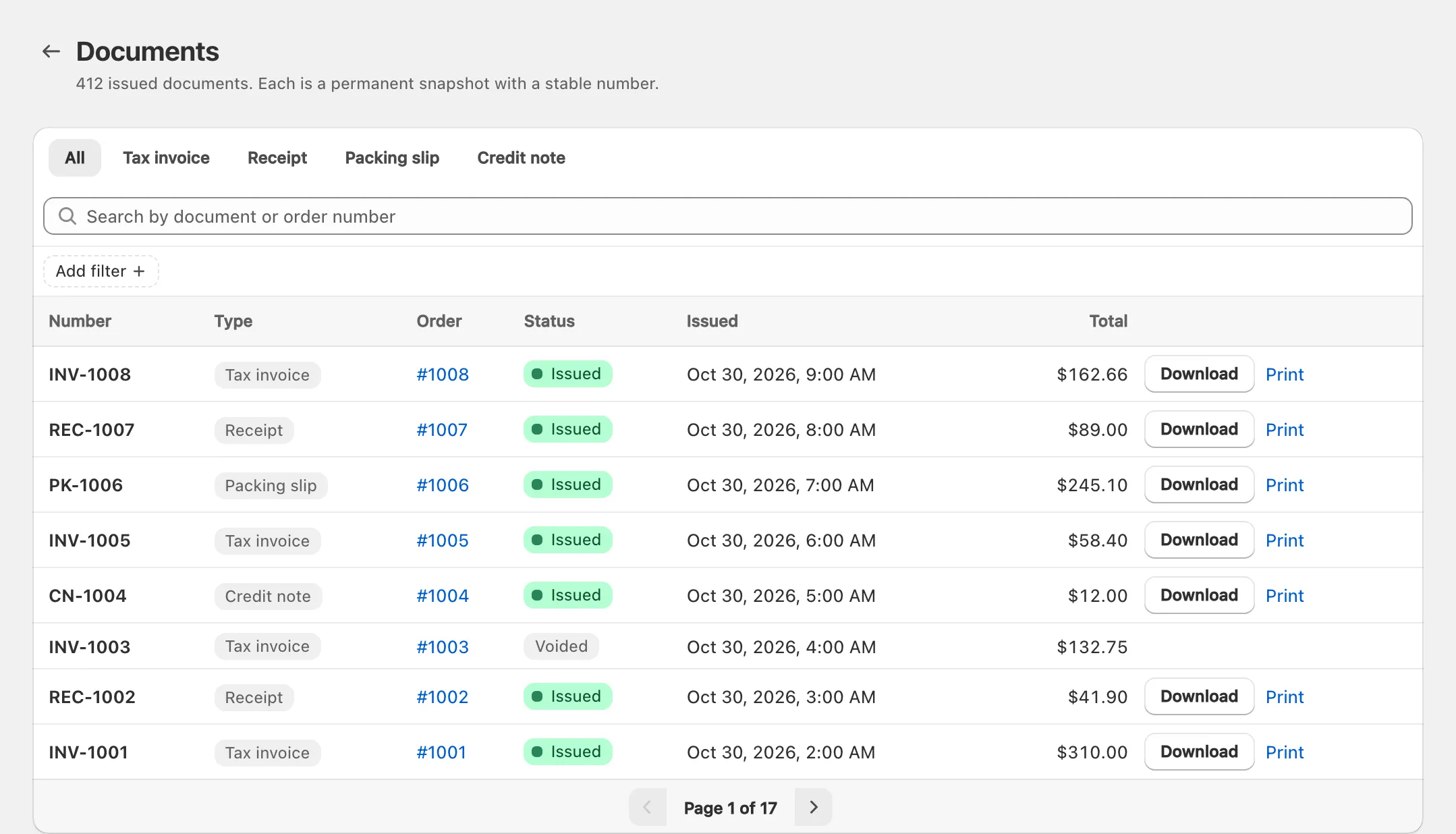This screenshot has width=1456, height=834.
Task: Open order link #1007
Action: 442,430
